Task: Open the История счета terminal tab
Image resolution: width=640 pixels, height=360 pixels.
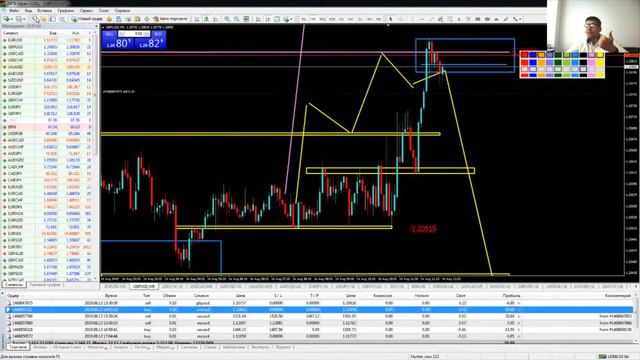Action: tap(67, 347)
